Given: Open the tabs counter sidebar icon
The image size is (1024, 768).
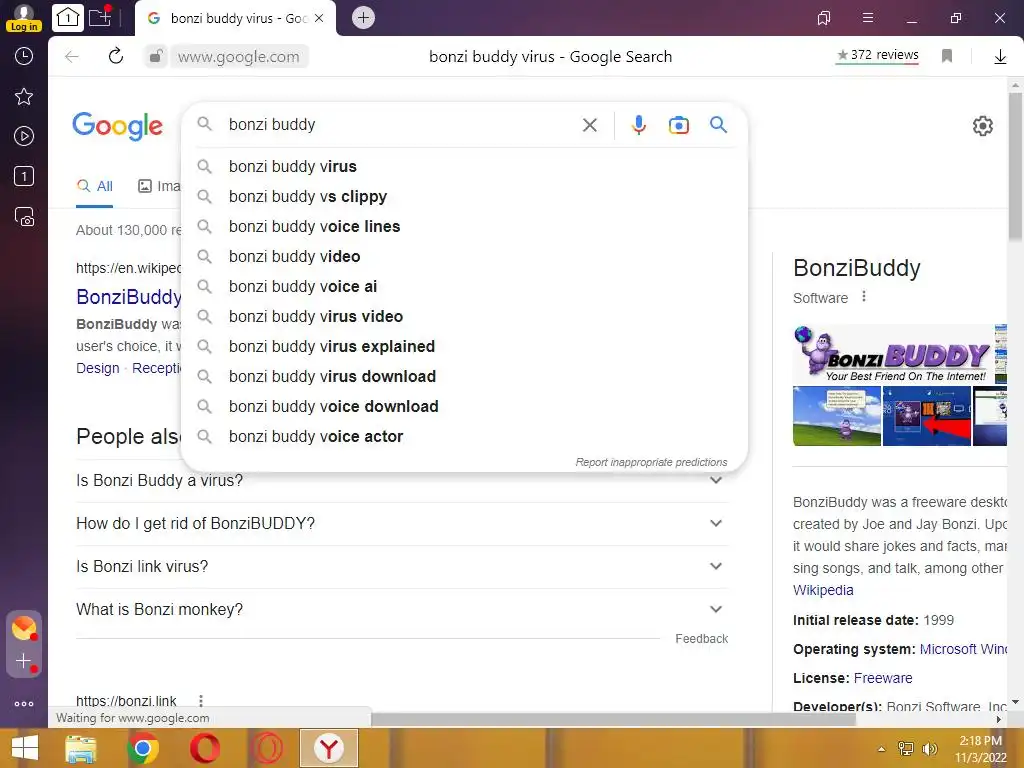Looking at the screenshot, I should click(x=24, y=176).
